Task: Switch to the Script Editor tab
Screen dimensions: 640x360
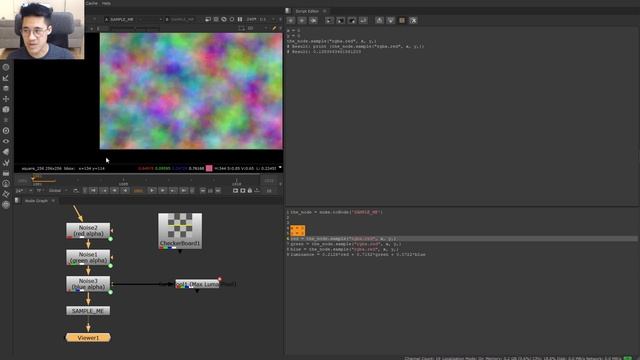Action: click(x=307, y=11)
